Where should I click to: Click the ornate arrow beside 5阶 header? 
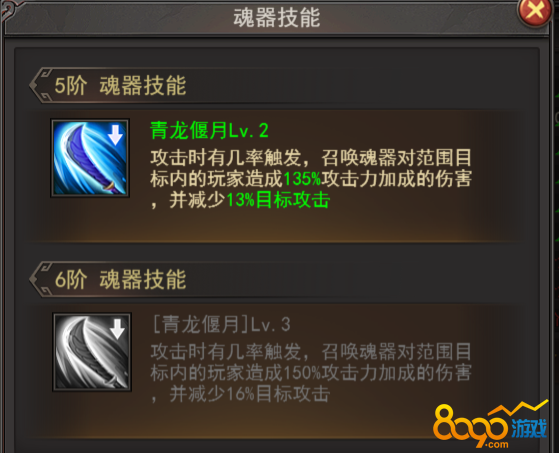click(40, 85)
